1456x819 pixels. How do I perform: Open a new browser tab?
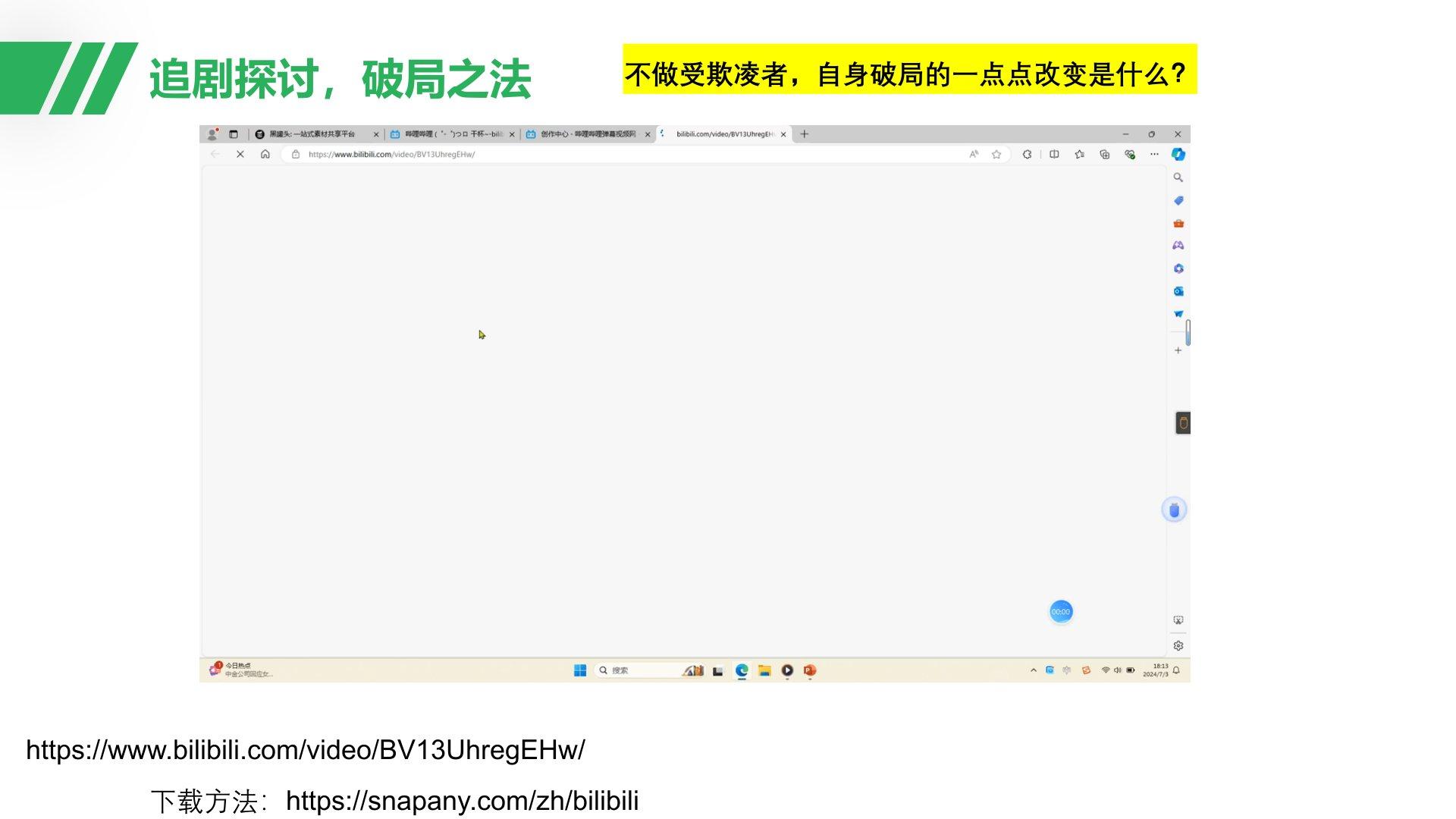805,134
